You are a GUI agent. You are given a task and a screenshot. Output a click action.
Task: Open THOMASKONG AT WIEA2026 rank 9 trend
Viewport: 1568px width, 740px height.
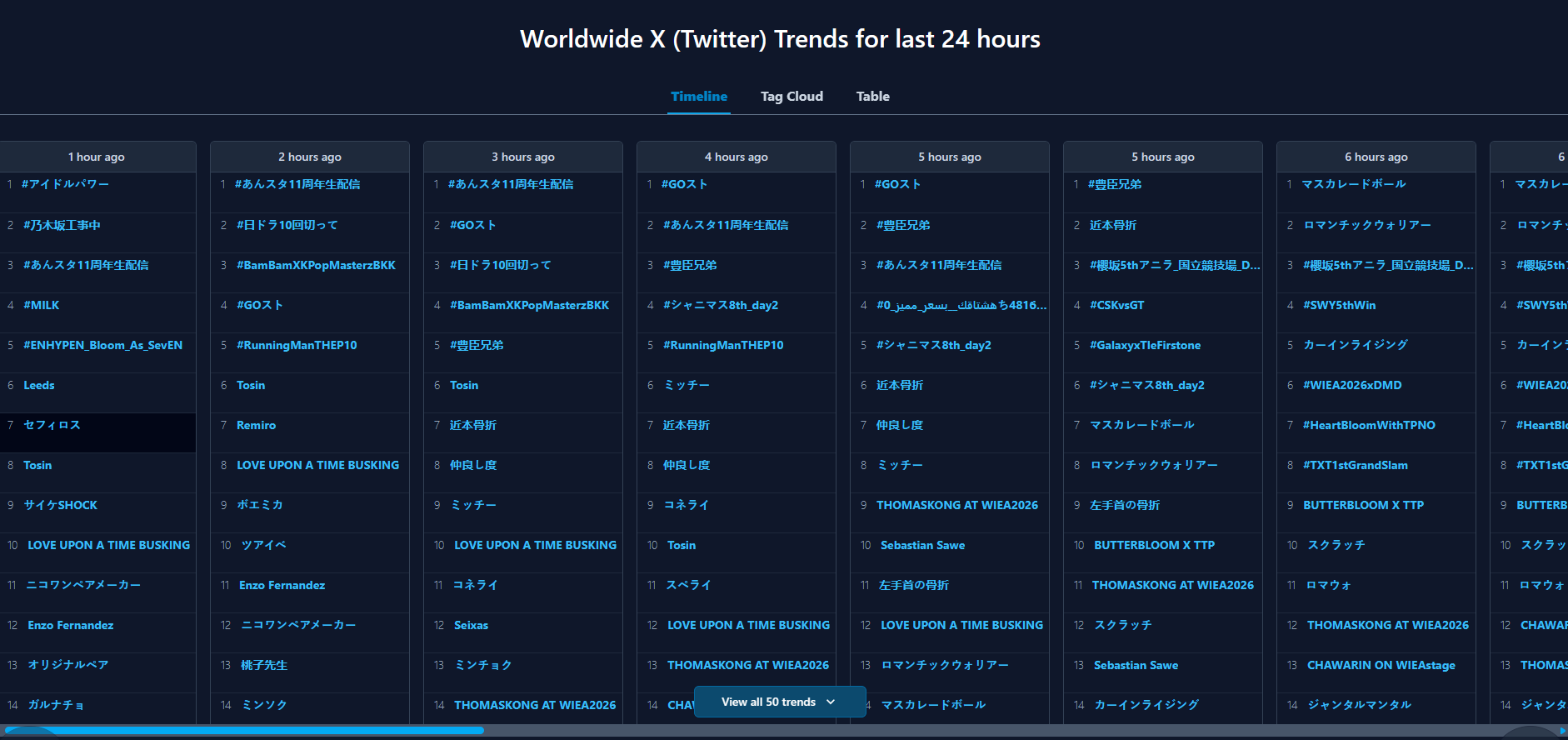click(x=957, y=505)
